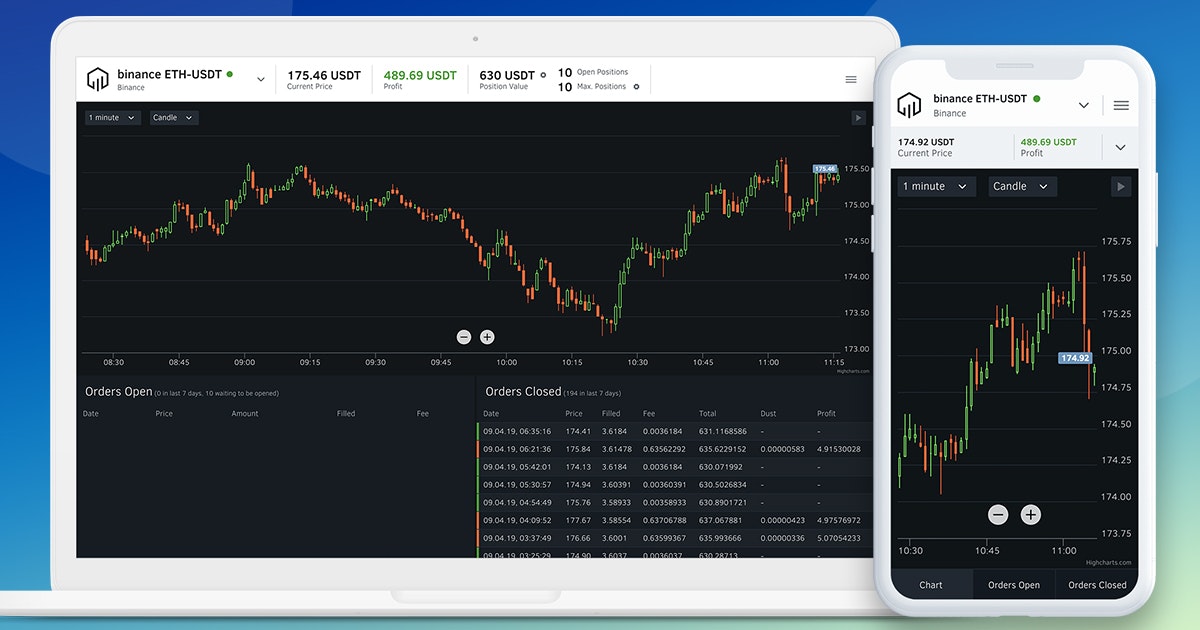Open the Candle chart type dropdown on laptop
Viewport: 1200px width, 630px height.
174,118
